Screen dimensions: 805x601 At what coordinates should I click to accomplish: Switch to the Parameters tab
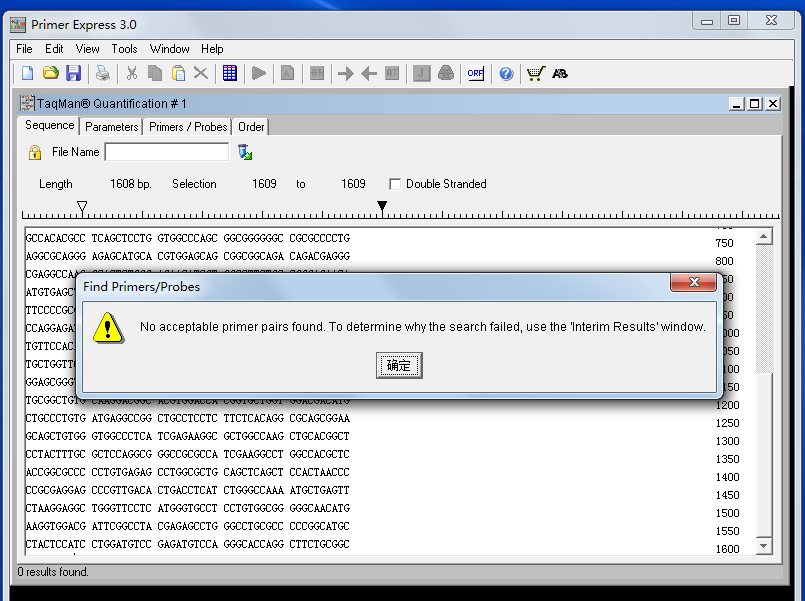pyautogui.click(x=111, y=127)
